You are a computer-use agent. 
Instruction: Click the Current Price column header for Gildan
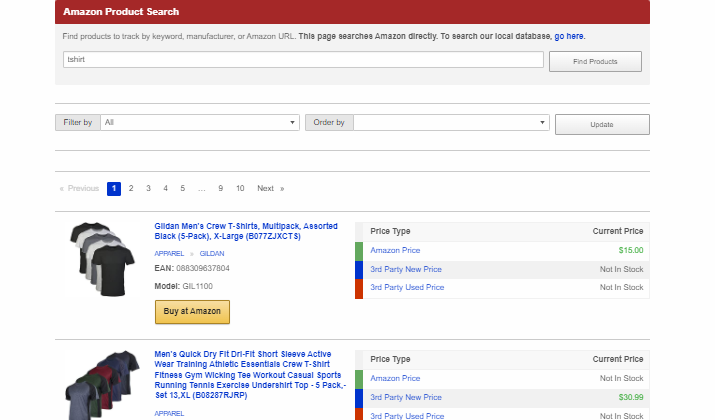pyautogui.click(x=618, y=231)
